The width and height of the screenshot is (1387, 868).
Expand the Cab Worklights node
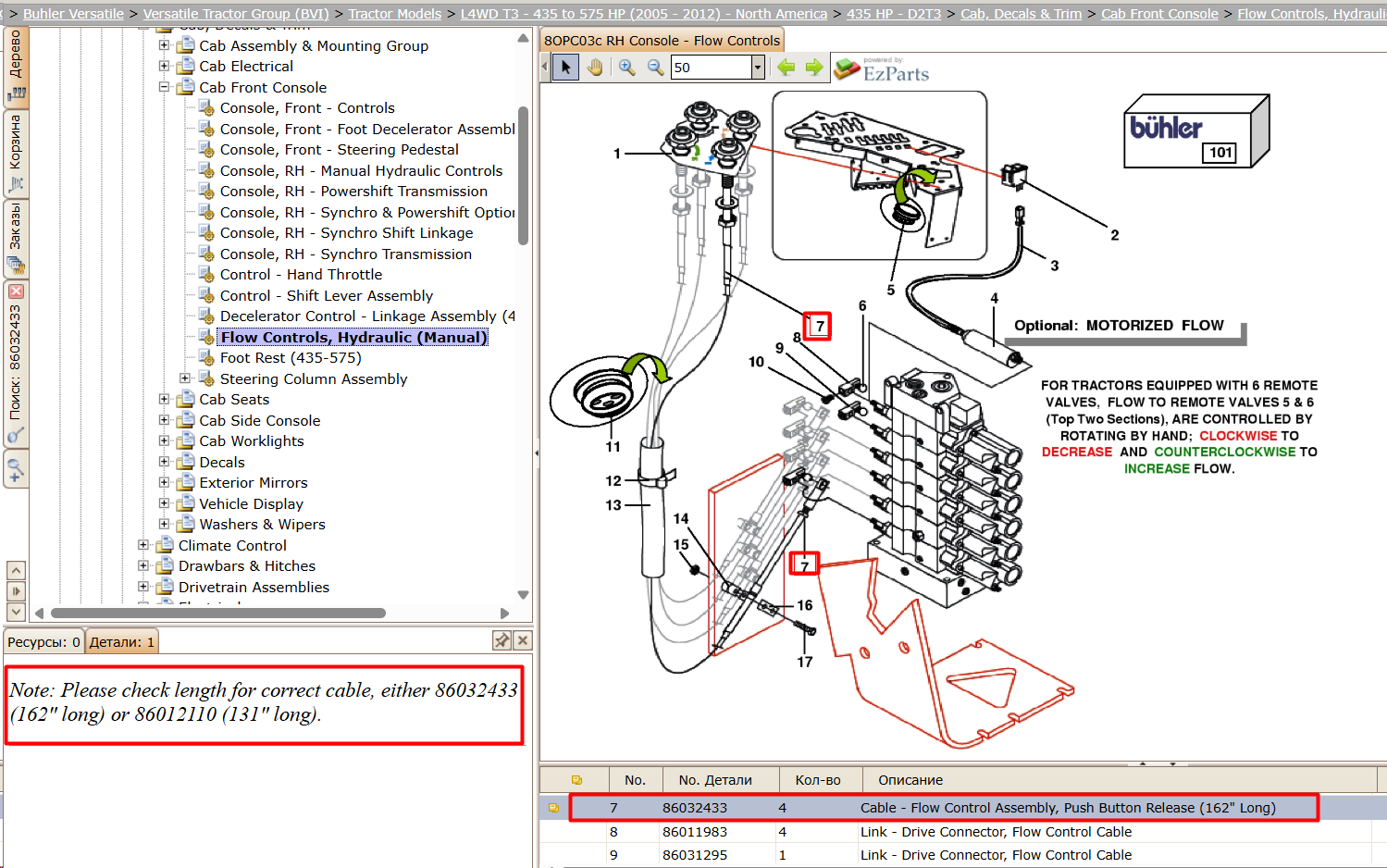tap(165, 440)
